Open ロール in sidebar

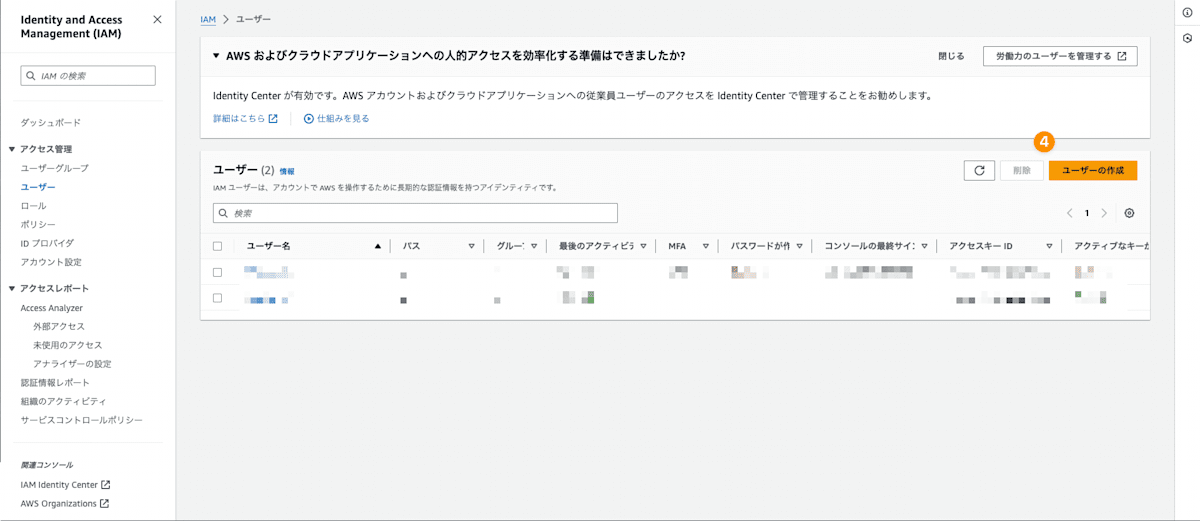[33, 205]
